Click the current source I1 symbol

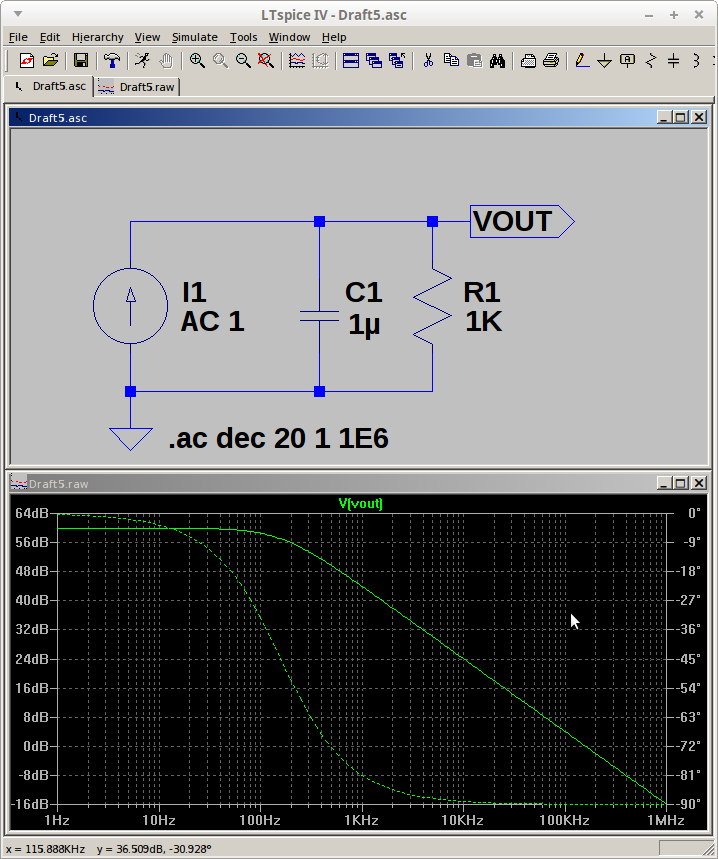click(130, 306)
